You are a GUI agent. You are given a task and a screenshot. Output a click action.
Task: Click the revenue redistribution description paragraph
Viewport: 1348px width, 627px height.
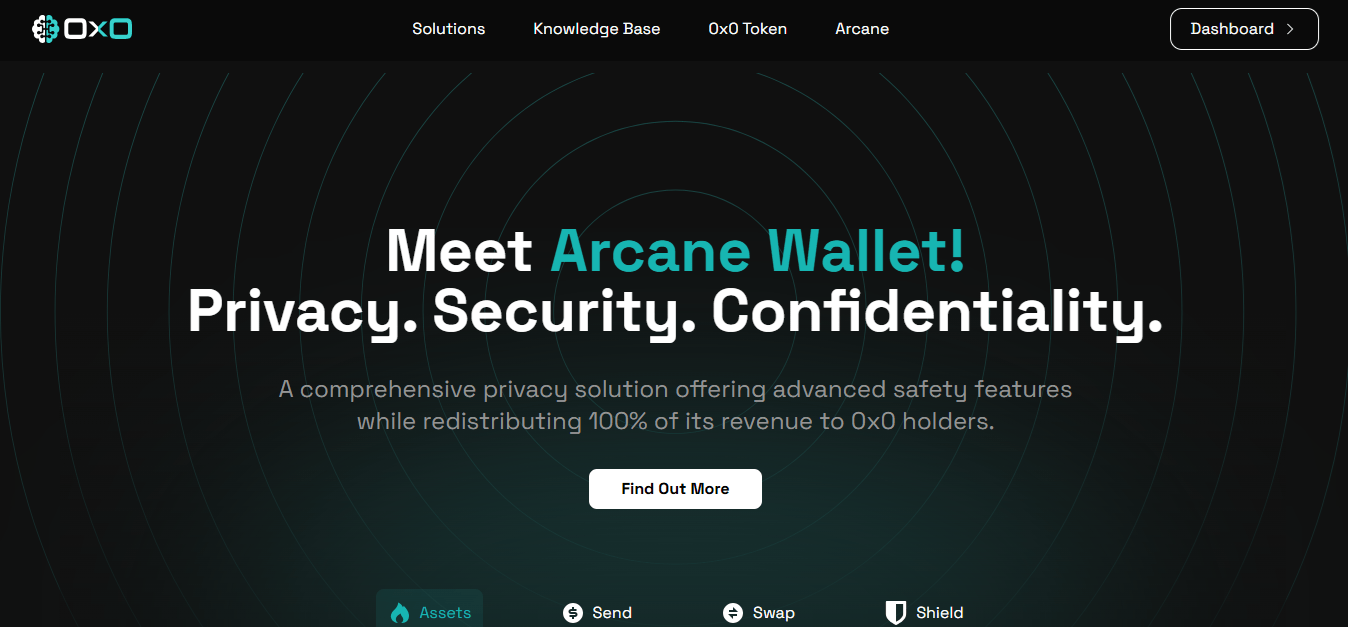tap(675, 405)
